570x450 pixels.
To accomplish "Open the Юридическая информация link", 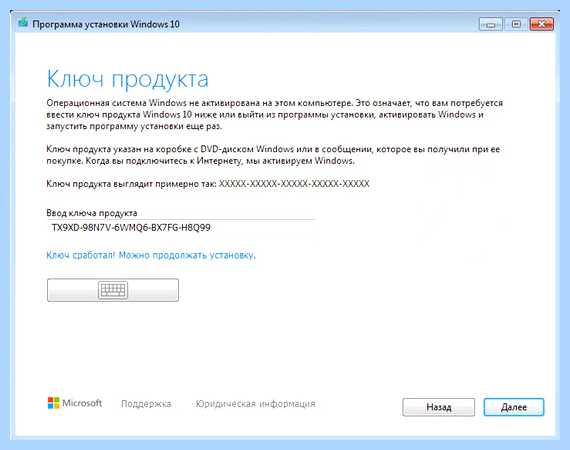I will point(255,403).
